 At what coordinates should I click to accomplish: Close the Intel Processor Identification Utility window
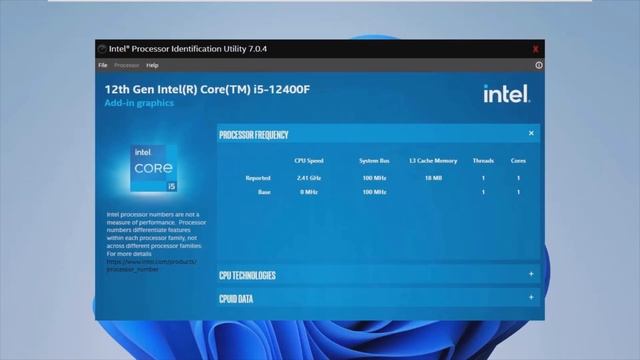click(536, 49)
